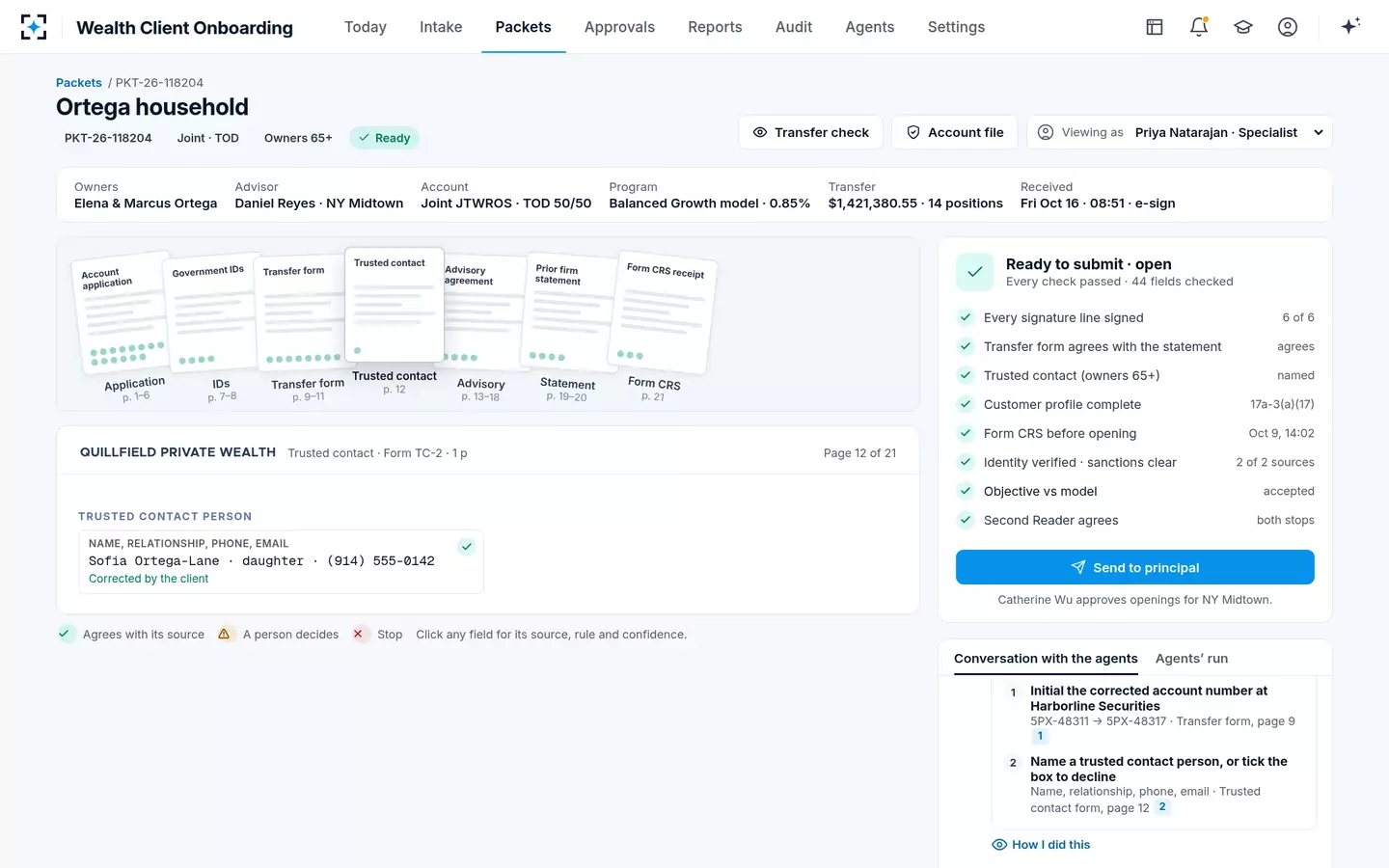
Task: Click the large green ready check icon
Action: [x=975, y=272]
